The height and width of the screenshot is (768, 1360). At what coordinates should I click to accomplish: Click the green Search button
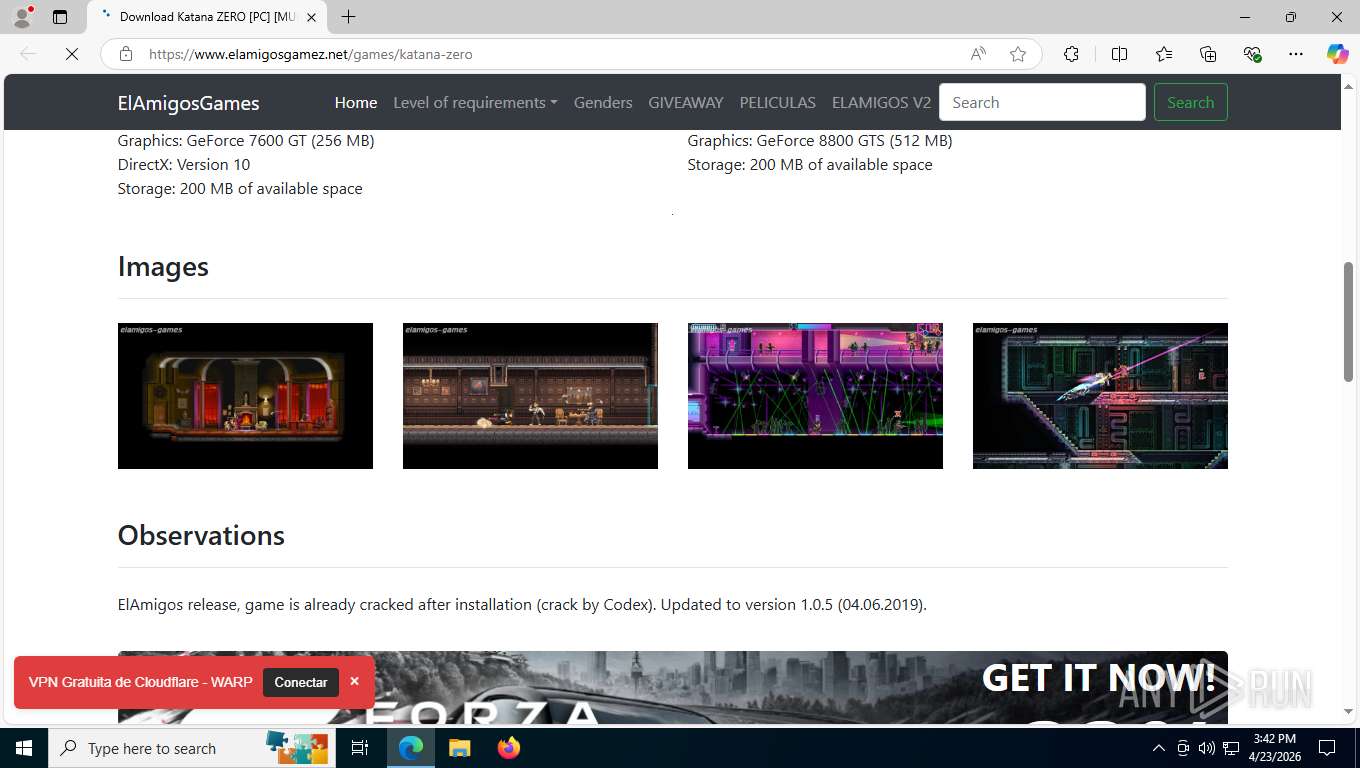pos(1190,102)
